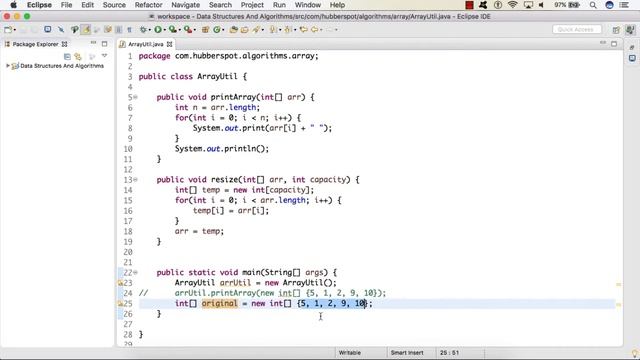The height and width of the screenshot is (360, 640).
Task: Click the 25 : 51 cursor position indicator
Action: point(449,353)
